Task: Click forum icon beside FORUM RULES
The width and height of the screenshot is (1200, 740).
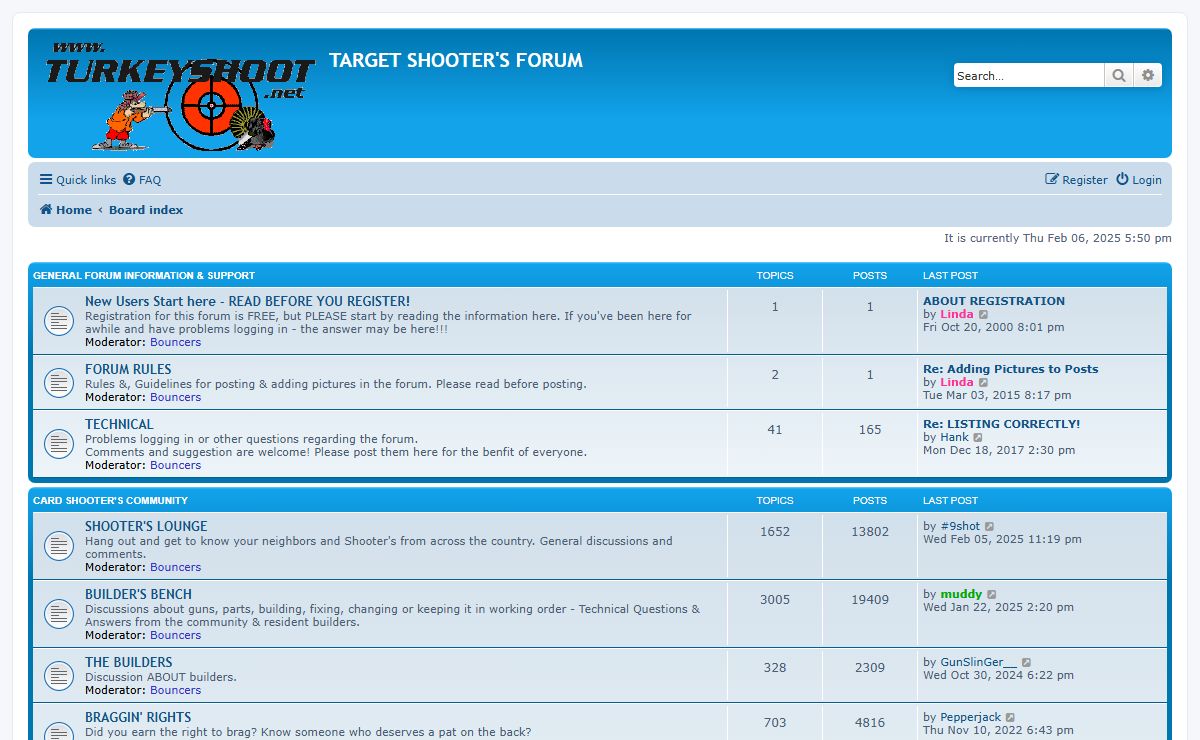Action: click(x=59, y=382)
